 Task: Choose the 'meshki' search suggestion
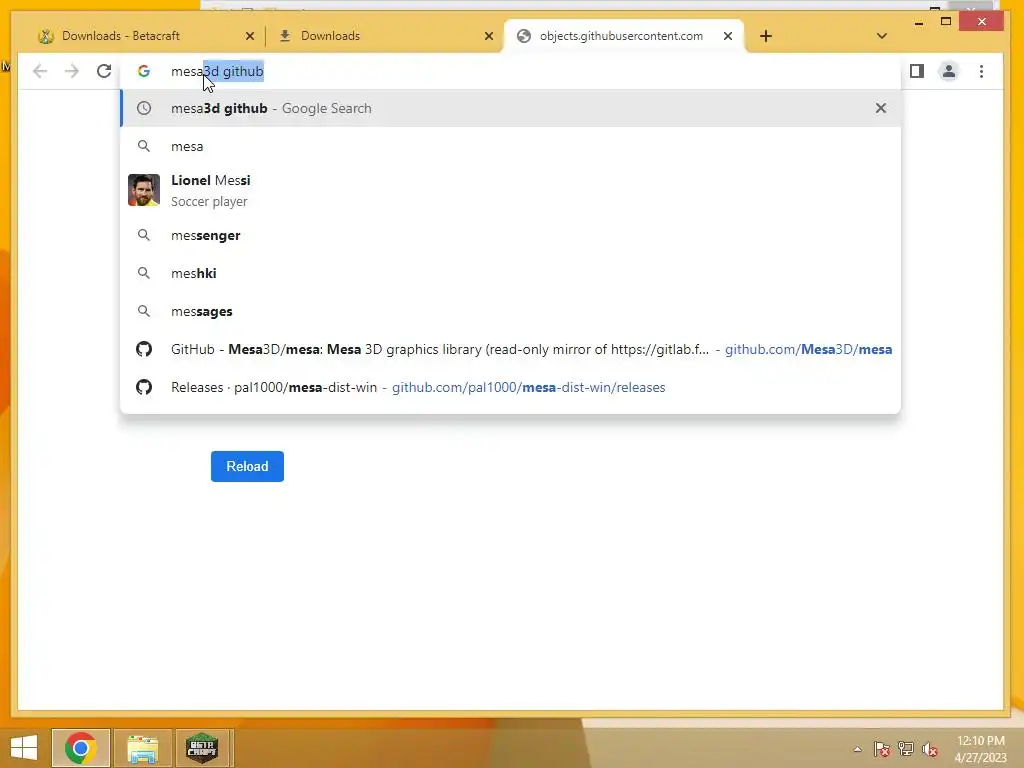511,273
